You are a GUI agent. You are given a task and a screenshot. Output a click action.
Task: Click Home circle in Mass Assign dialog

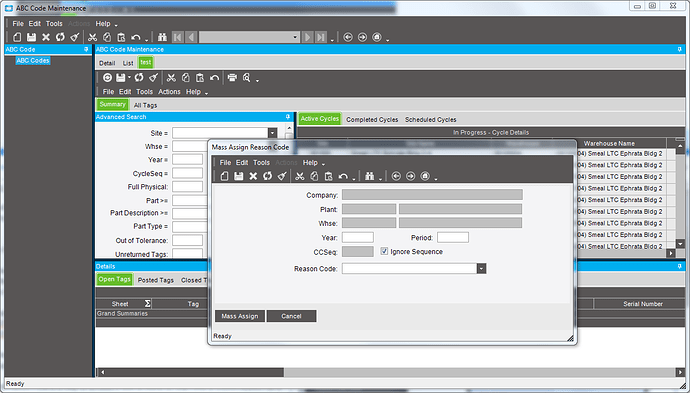pyautogui.click(x=425, y=176)
